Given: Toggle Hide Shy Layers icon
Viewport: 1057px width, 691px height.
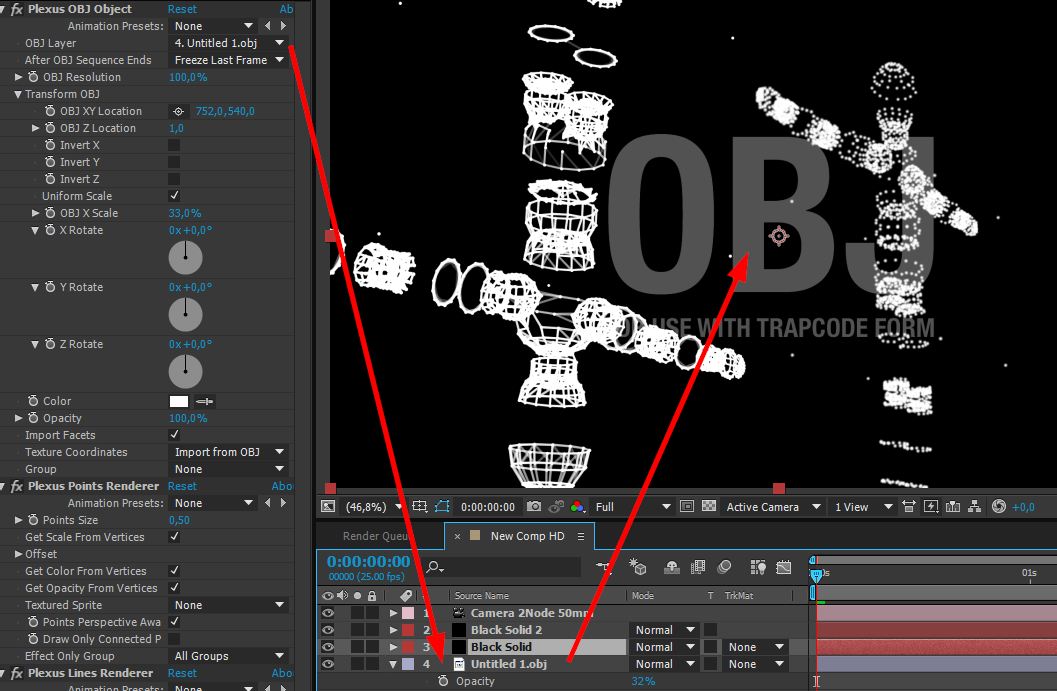Looking at the screenshot, I should coord(671,568).
